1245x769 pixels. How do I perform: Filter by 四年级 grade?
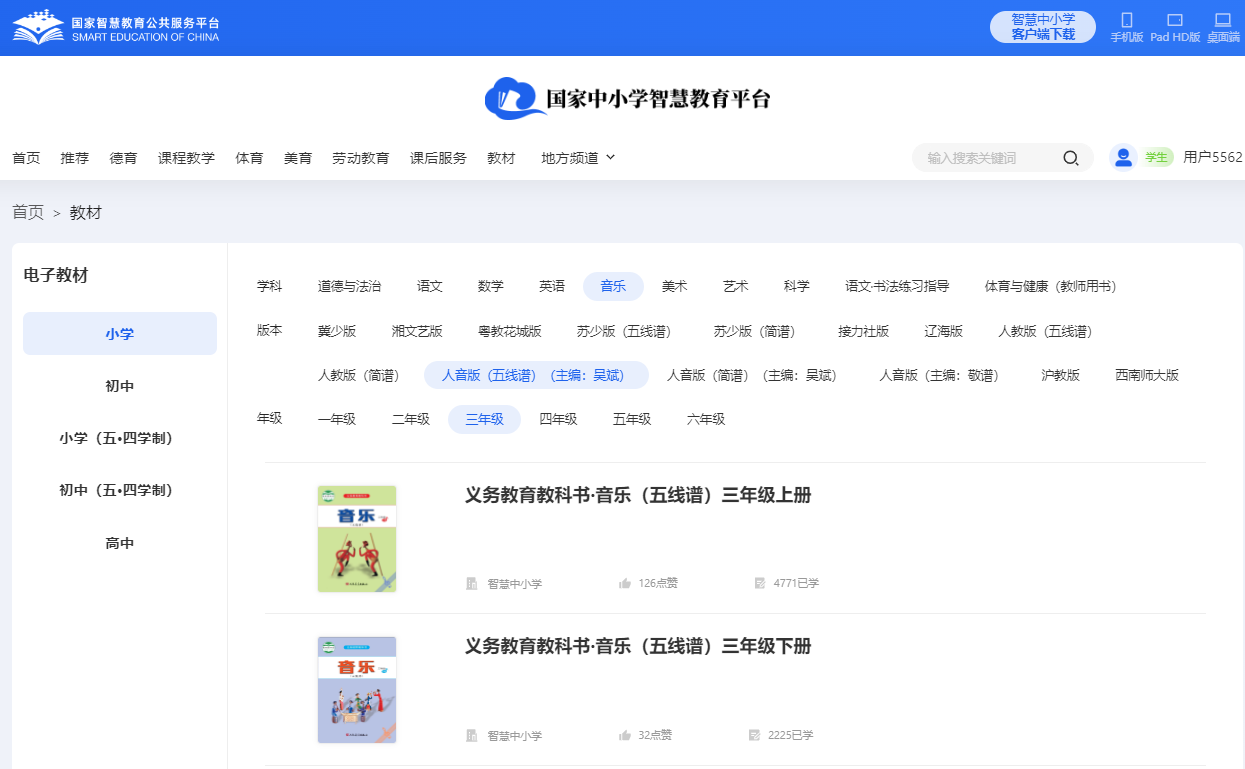[559, 419]
